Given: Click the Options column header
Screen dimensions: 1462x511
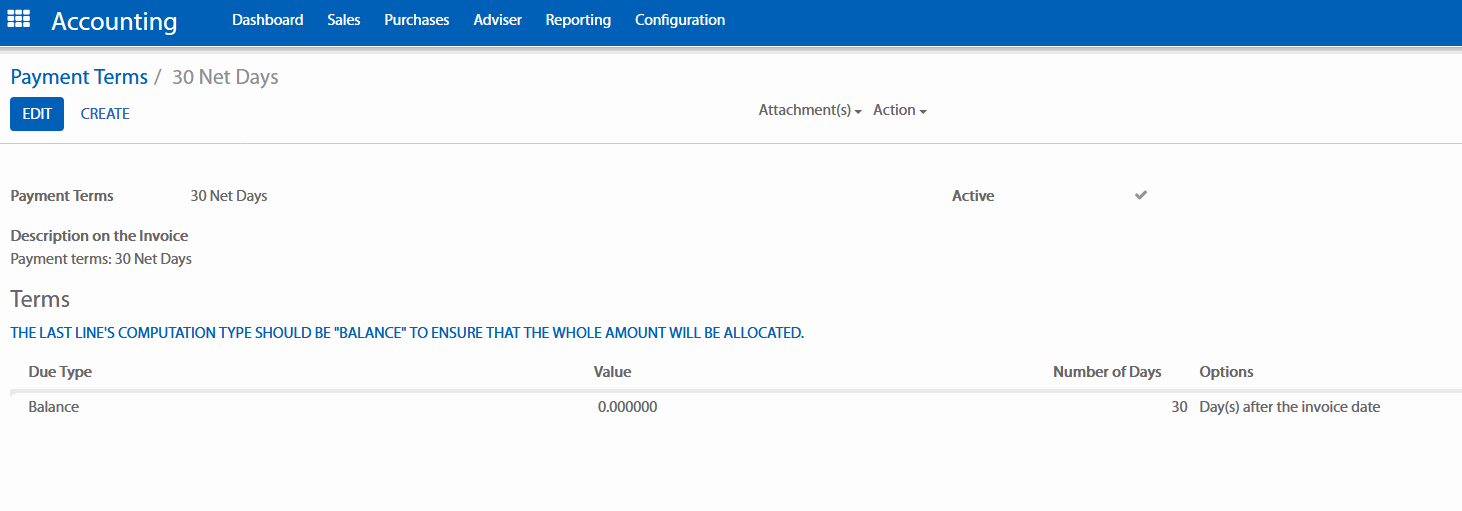Looking at the screenshot, I should (1226, 372).
